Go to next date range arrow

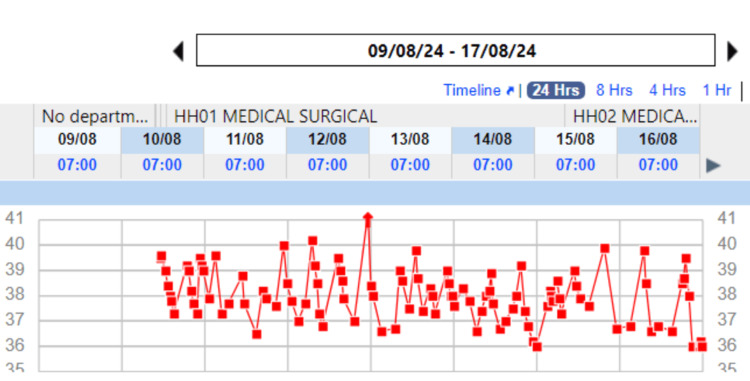[732, 51]
